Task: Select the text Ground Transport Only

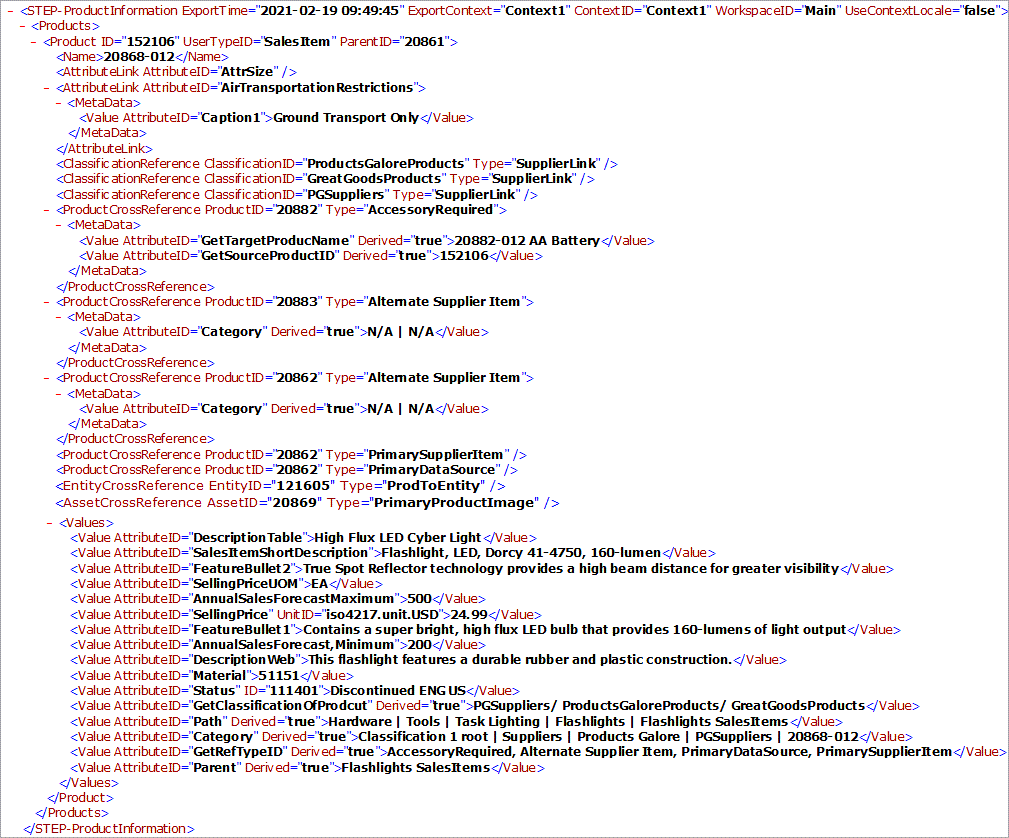Action: (x=346, y=118)
